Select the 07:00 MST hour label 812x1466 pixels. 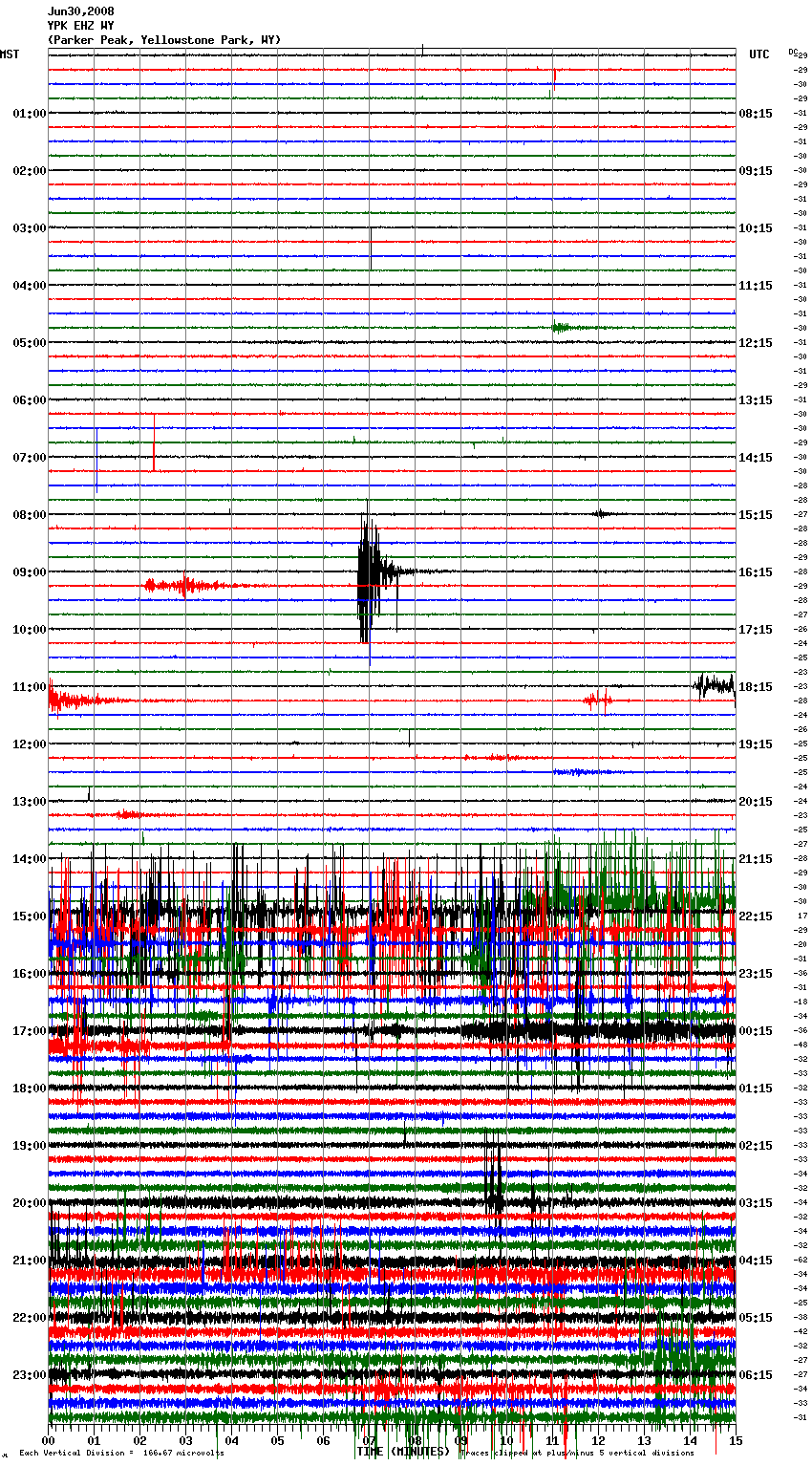(30, 458)
